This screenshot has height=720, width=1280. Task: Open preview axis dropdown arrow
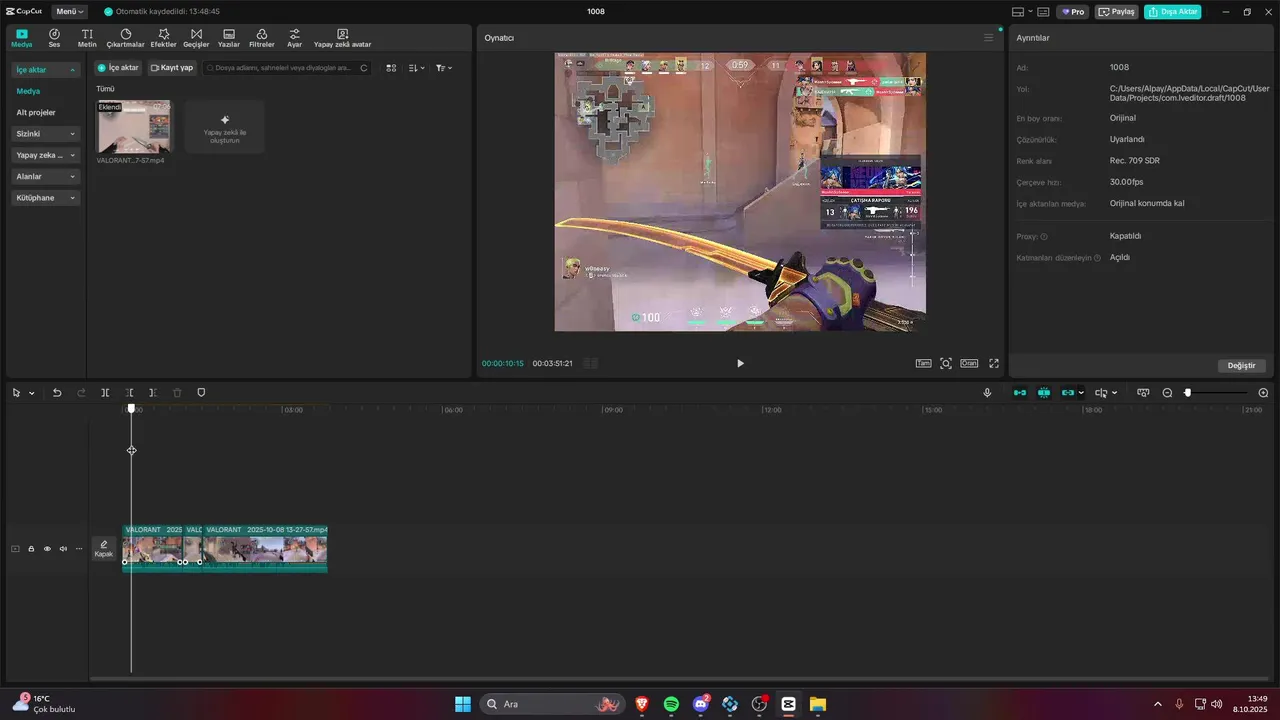pos(1115,393)
